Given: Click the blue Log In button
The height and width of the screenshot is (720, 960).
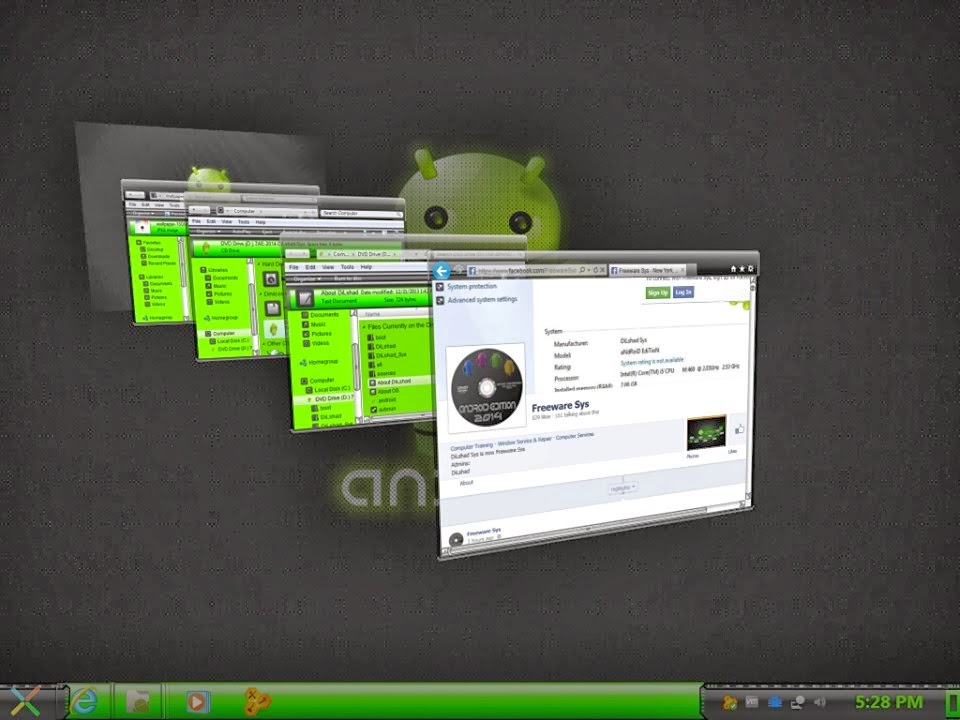Looking at the screenshot, I should click(683, 292).
